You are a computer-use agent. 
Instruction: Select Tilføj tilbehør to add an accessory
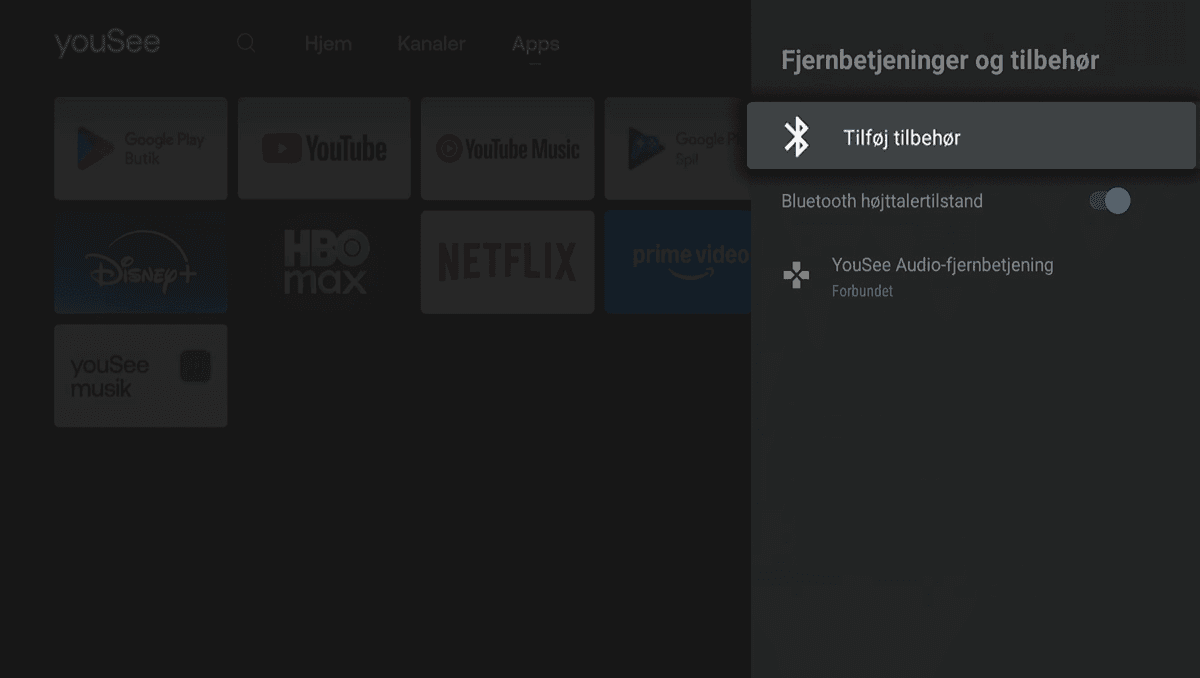point(971,136)
